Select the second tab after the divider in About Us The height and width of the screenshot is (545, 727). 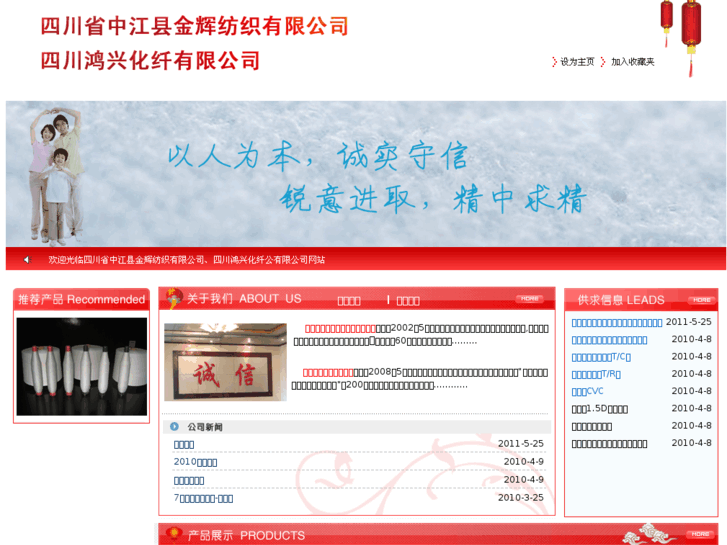(408, 301)
